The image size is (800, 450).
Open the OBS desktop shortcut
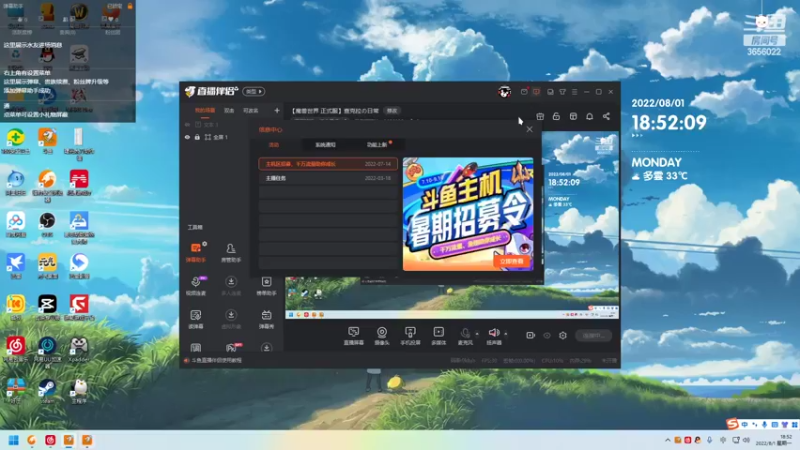click(x=47, y=224)
